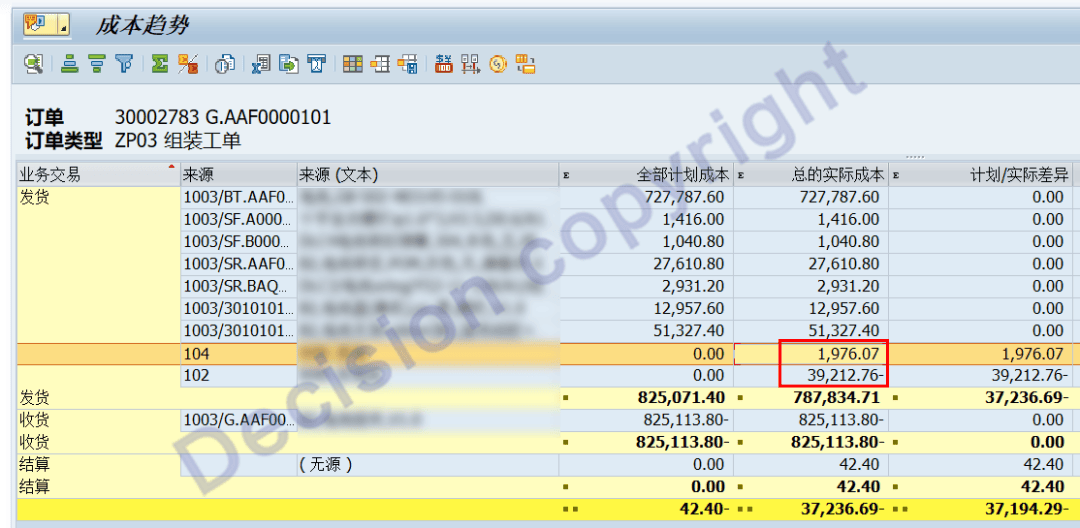Click the Subtotals icon in toolbar

(x=187, y=65)
